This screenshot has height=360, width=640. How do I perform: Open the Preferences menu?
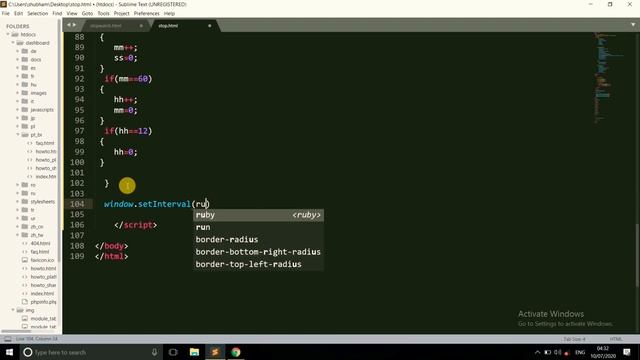coord(147,13)
